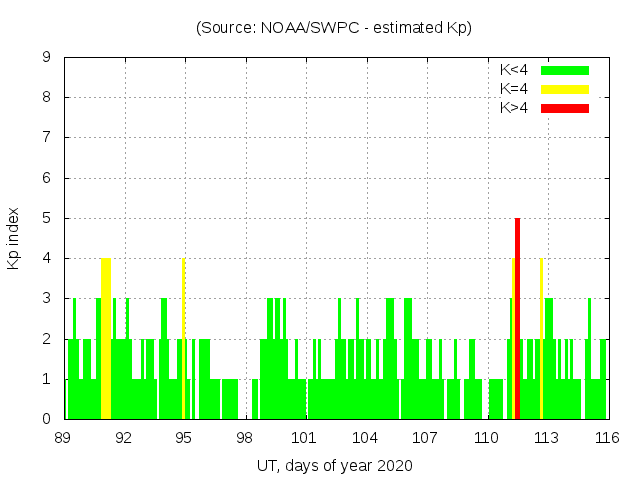Click the green K<4 legend swatch

(565, 70)
